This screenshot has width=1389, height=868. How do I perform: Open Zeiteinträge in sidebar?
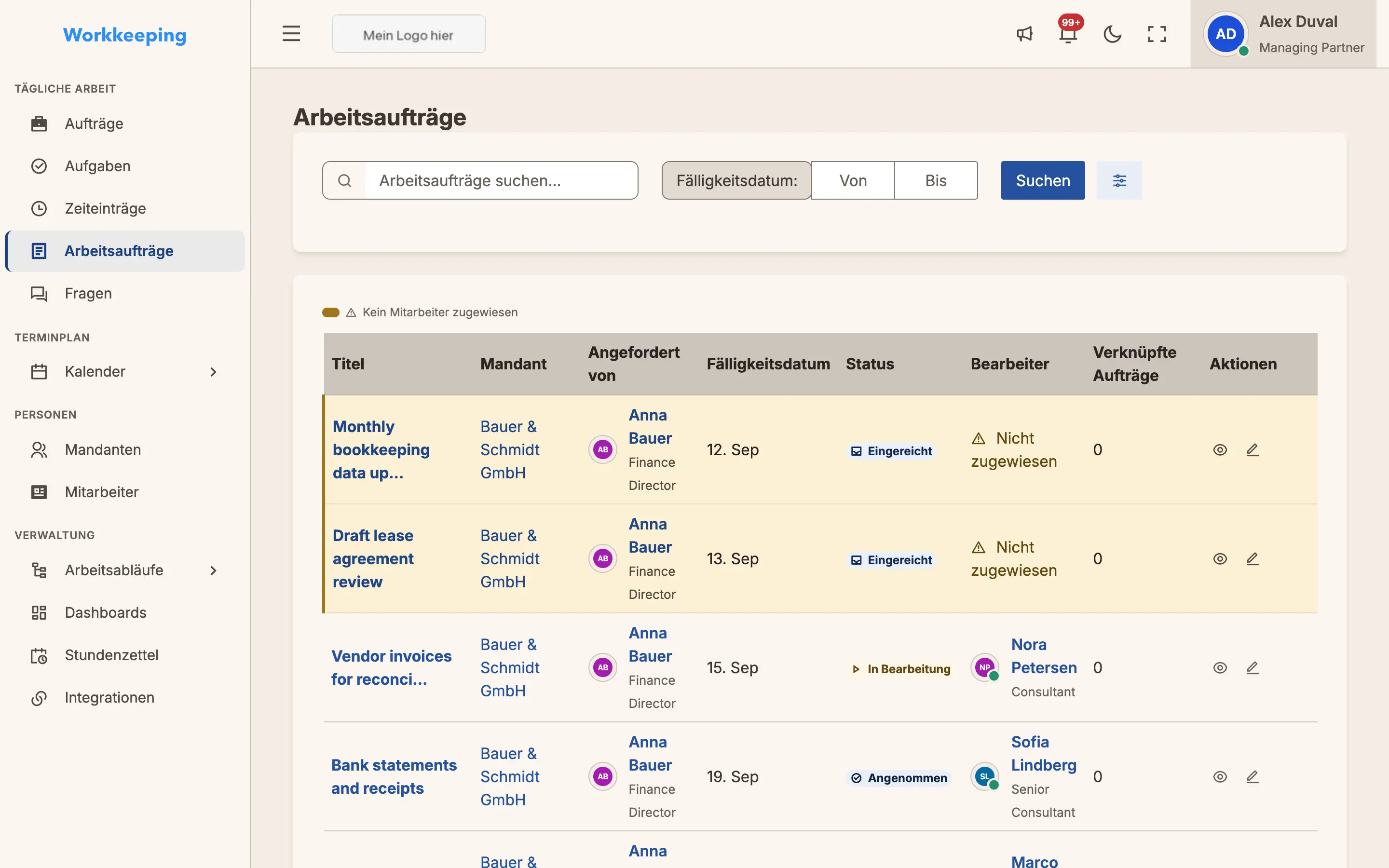pyautogui.click(x=125, y=208)
